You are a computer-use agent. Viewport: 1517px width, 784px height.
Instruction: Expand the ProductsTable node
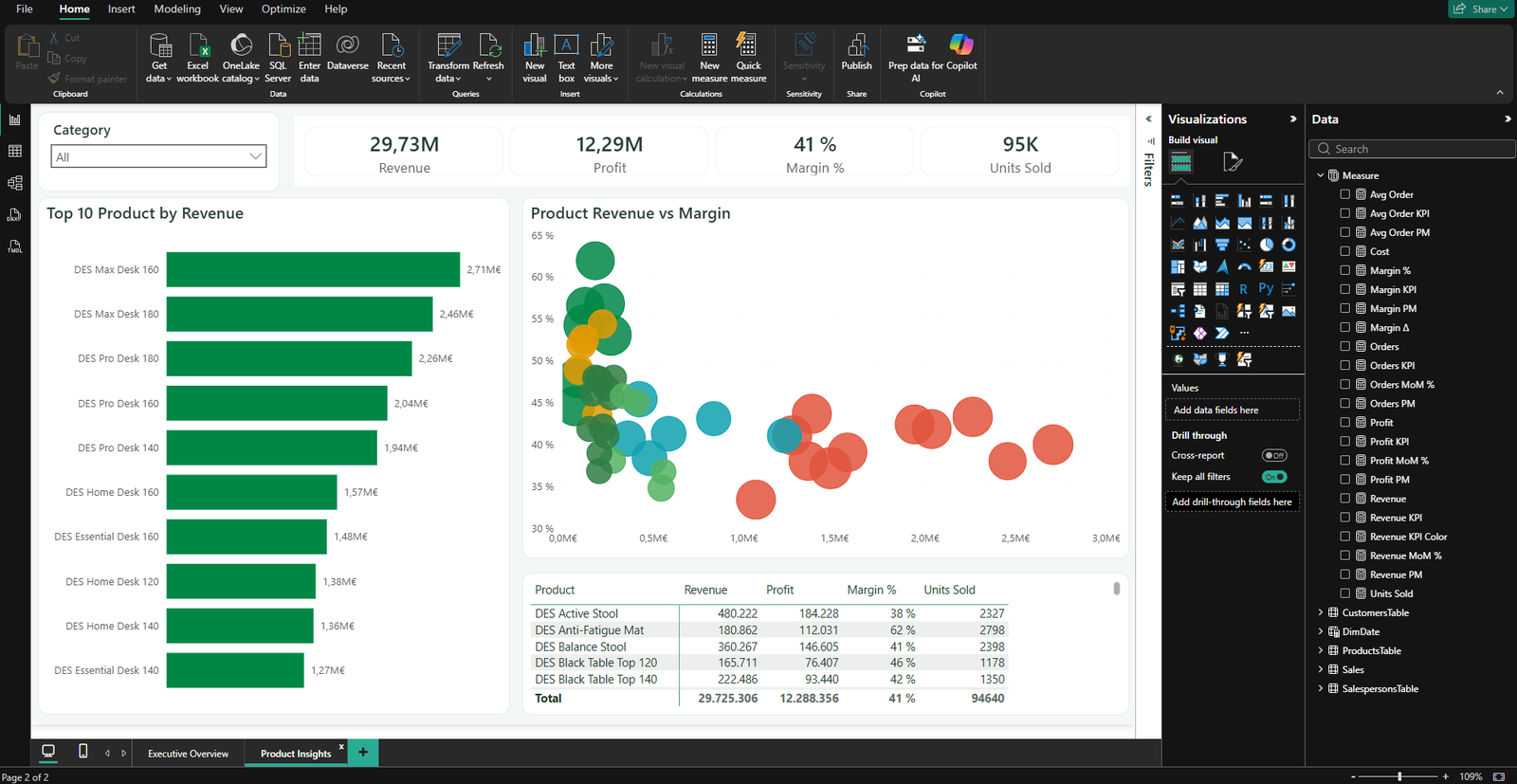click(x=1320, y=650)
